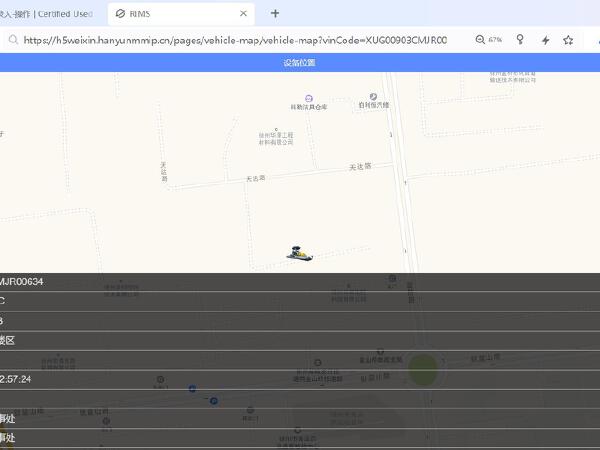This screenshot has width=600, height=450.
Task: Switch to the Certified Used browser tab
Action: pos(46,14)
